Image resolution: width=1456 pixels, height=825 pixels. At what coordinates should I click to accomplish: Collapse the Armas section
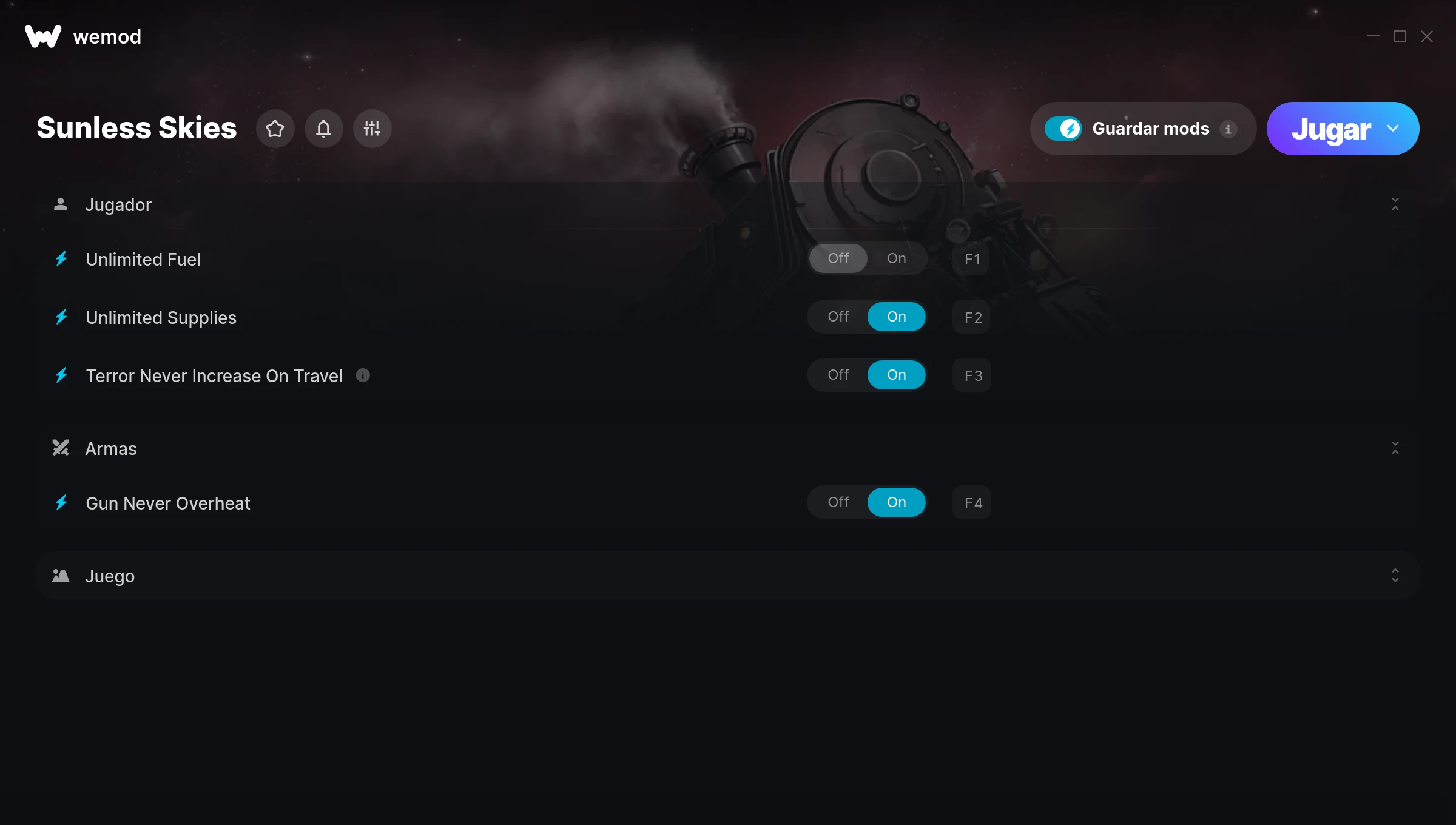(1395, 448)
